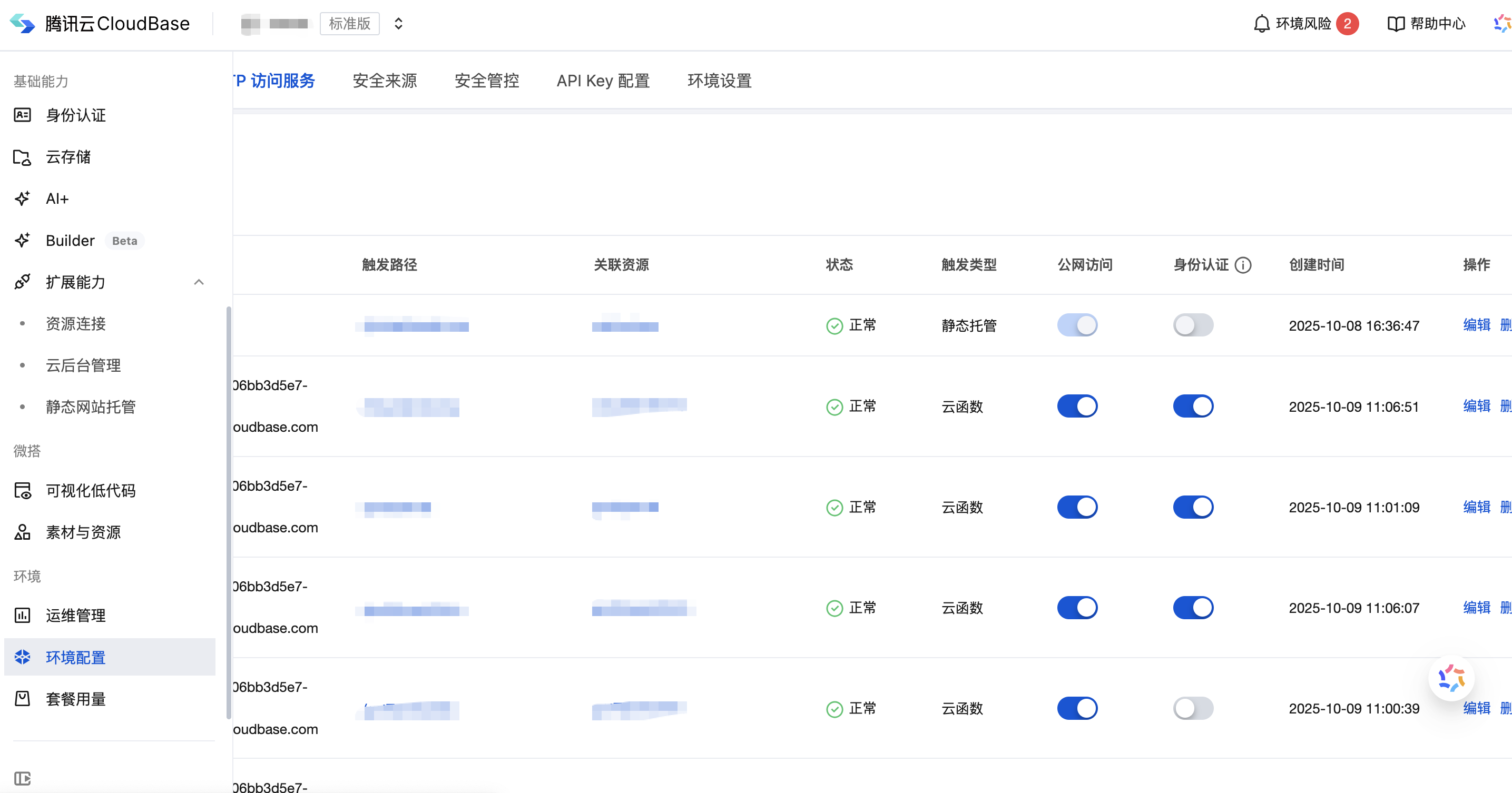Toggle 公网访问 for 静态托管 row
Screen dimensions: 1512x793
click(x=1077, y=325)
